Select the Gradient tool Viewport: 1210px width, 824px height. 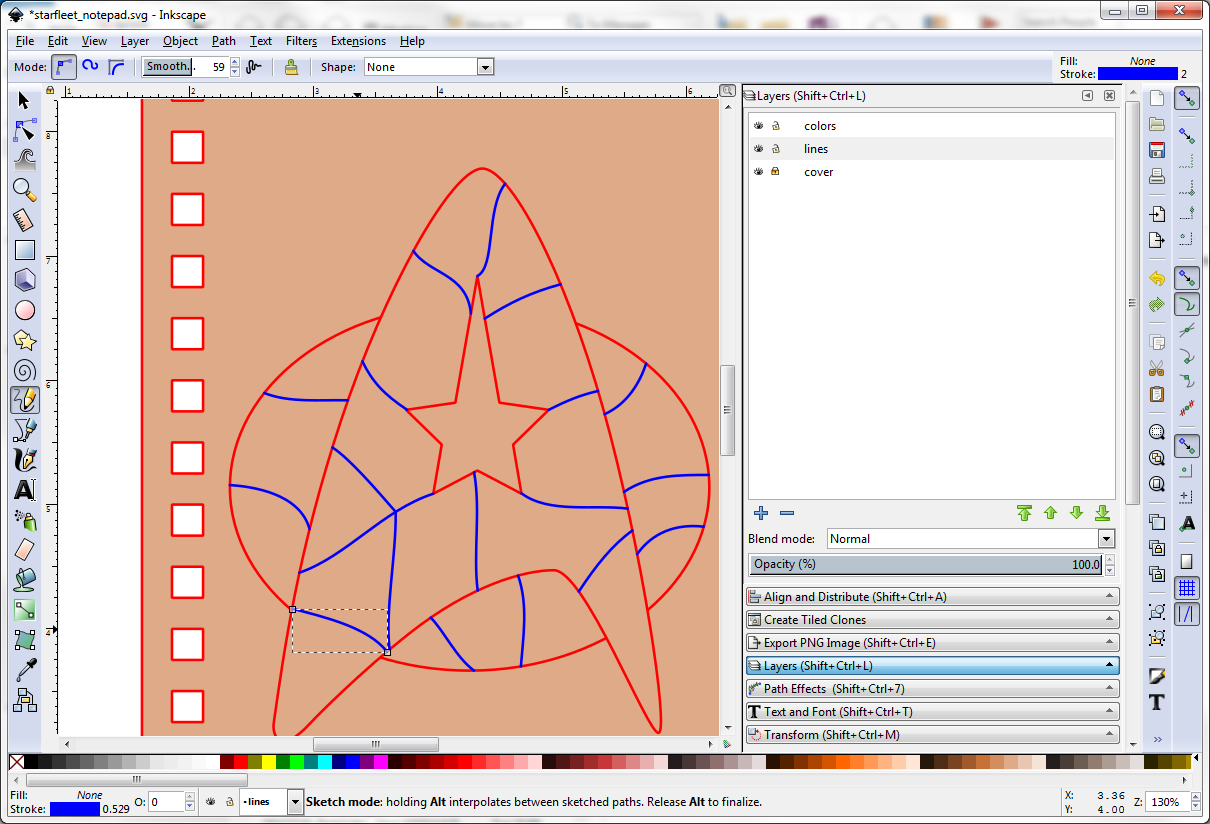pyautogui.click(x=24, y=610)
